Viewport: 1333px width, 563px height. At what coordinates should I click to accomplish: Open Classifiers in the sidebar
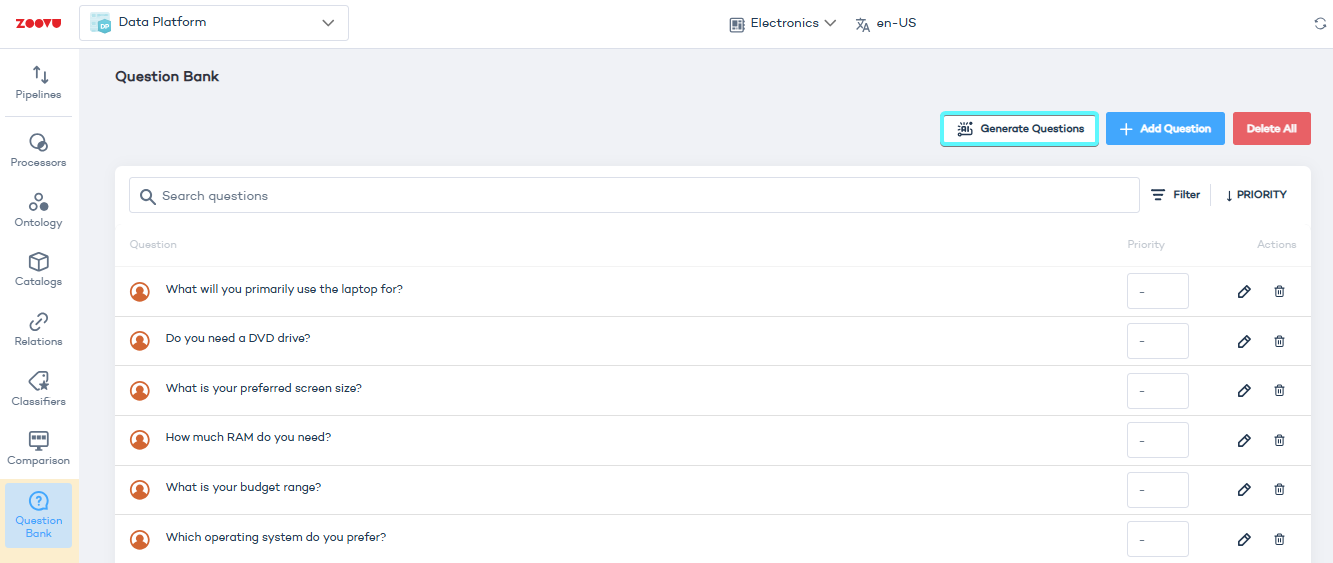point(38,389)
